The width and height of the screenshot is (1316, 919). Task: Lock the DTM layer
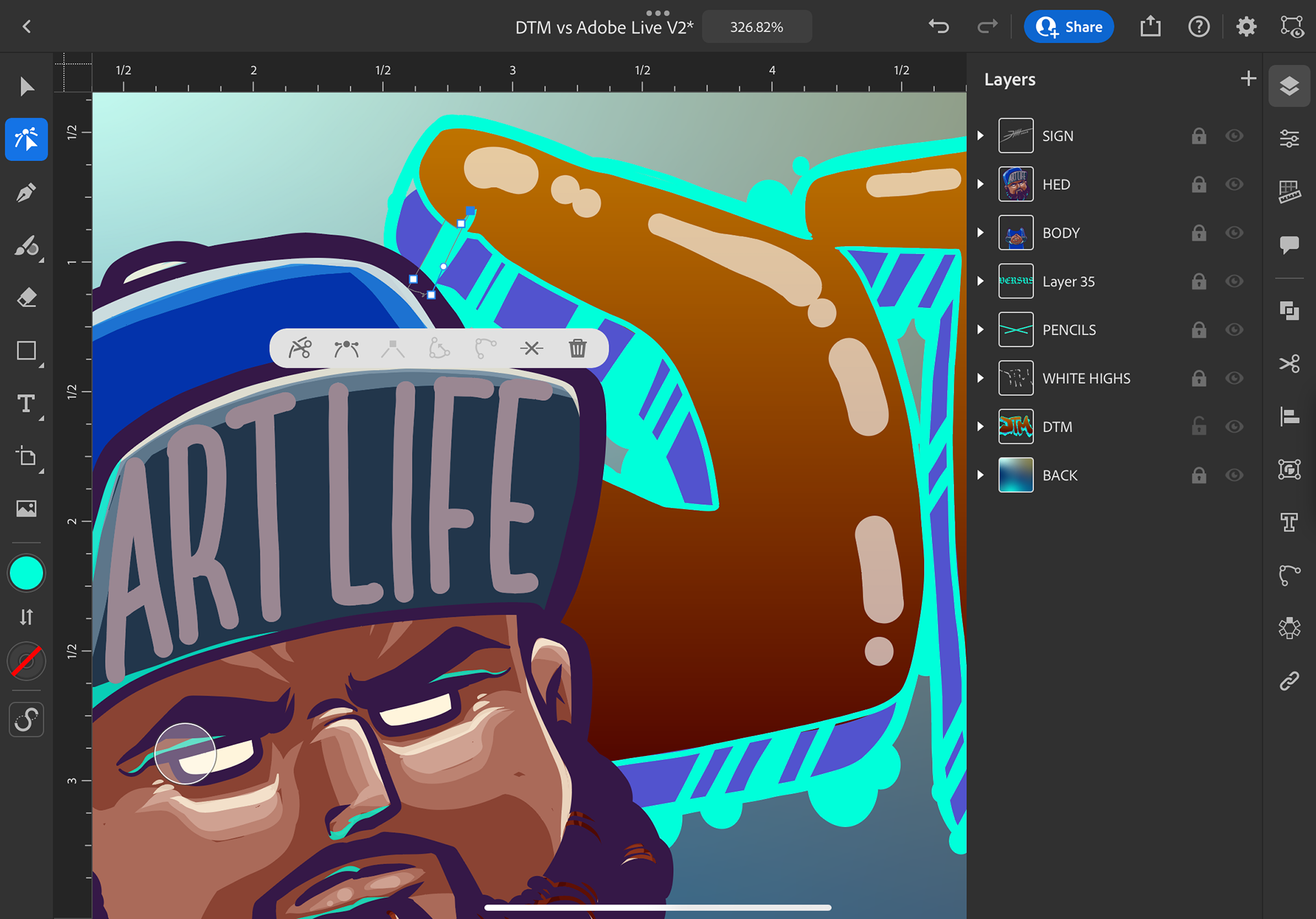tap(1199, 426)
